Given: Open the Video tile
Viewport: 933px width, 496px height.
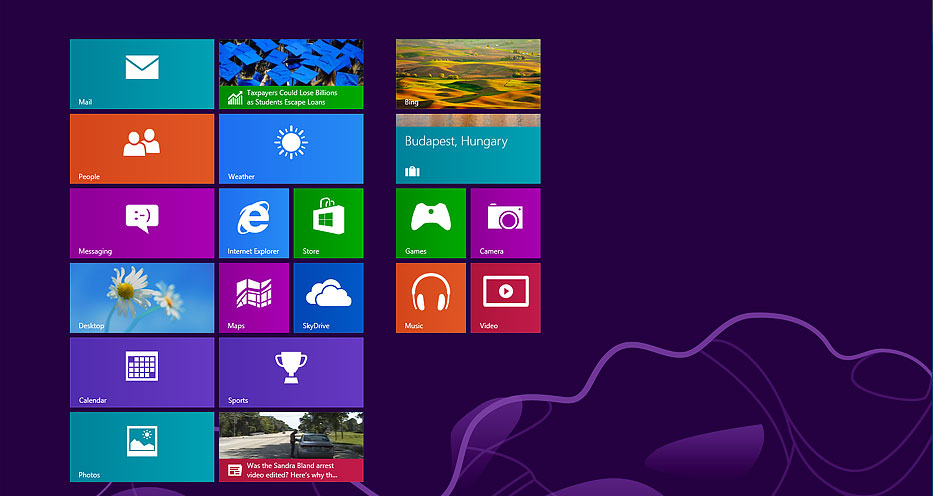Looking at the screenshot, I should click(506, 298).
